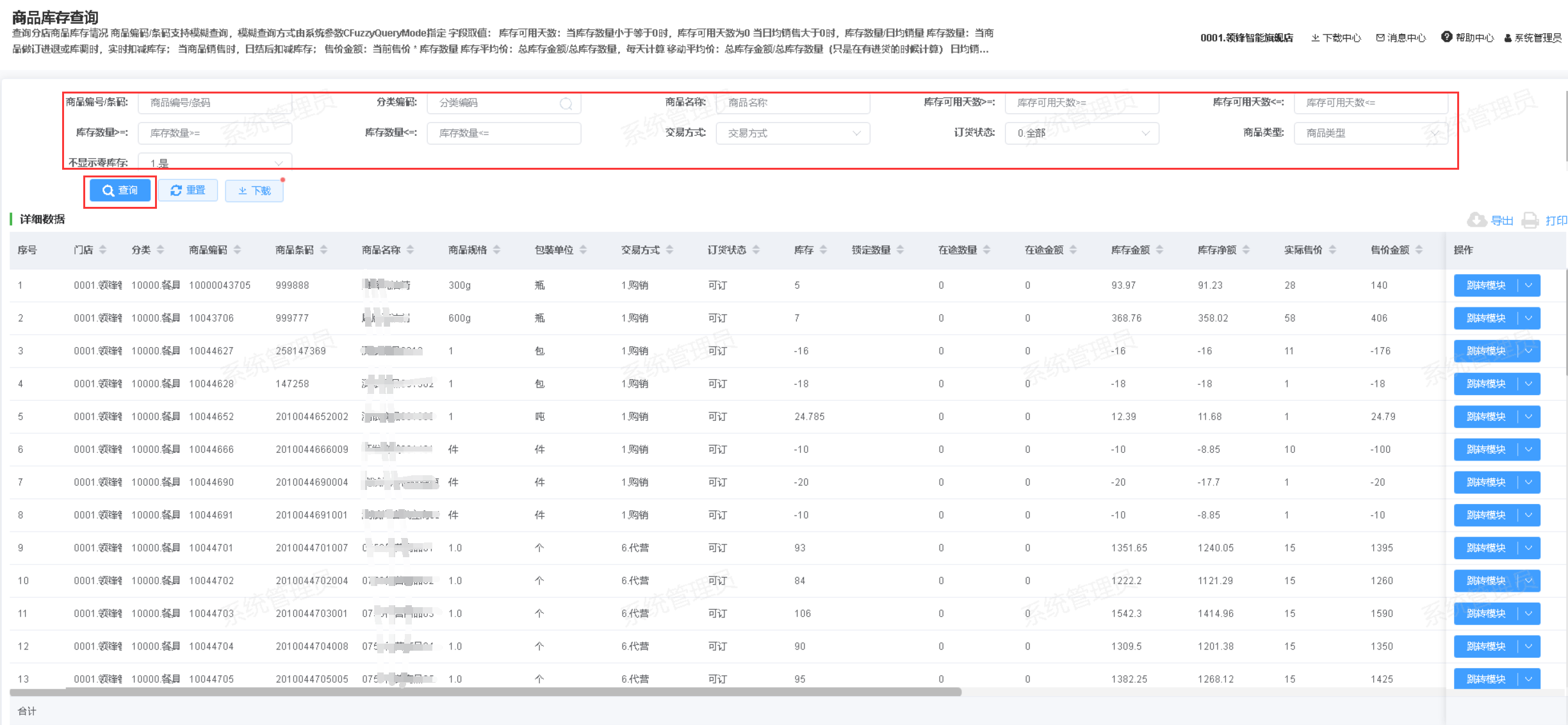Image resolution: width=1568 pixels, height=725 pixels.
Task: Click the 打印 printer icon
Action: [x=1530, y=220]
